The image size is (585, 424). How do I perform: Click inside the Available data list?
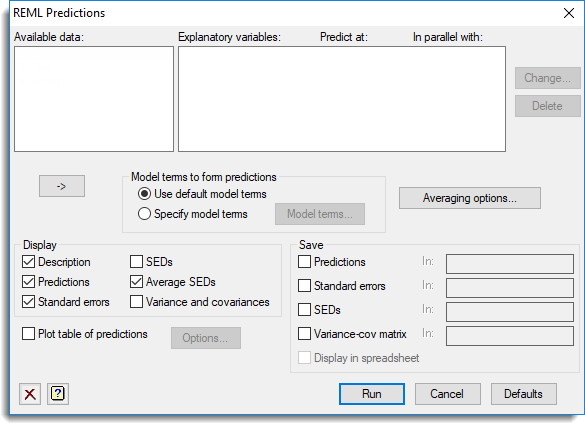point(94,99)
